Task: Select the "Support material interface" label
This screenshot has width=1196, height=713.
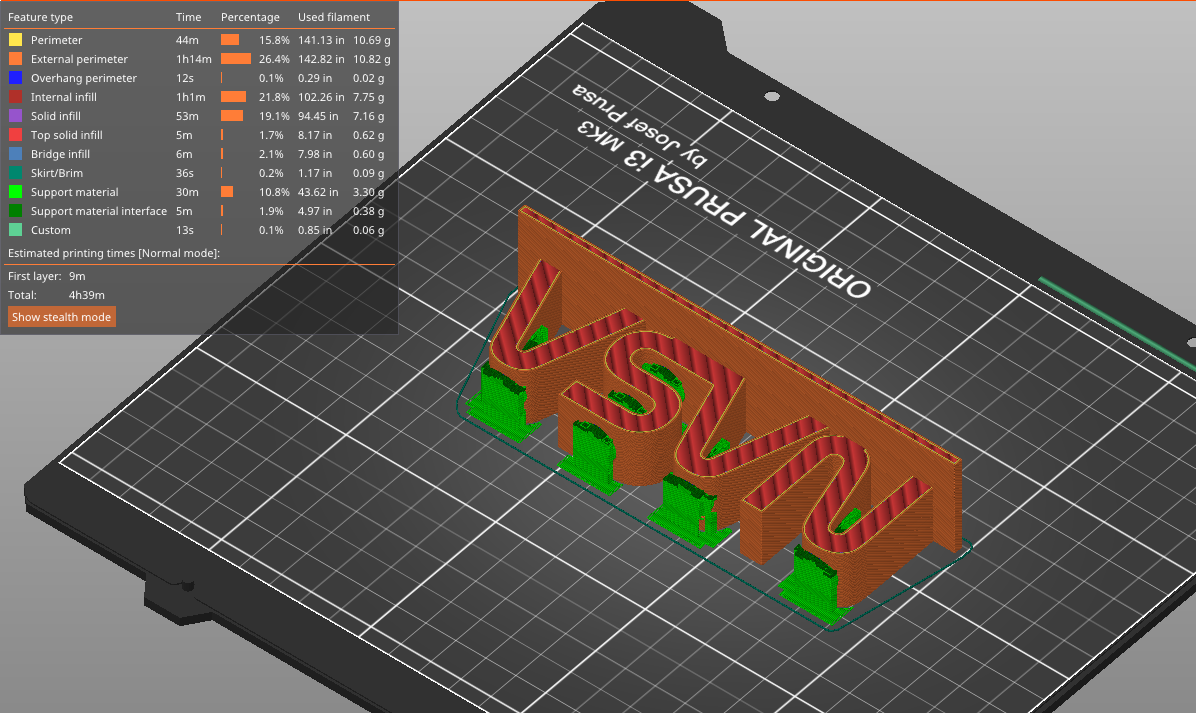Action: [x=99, y=211]
